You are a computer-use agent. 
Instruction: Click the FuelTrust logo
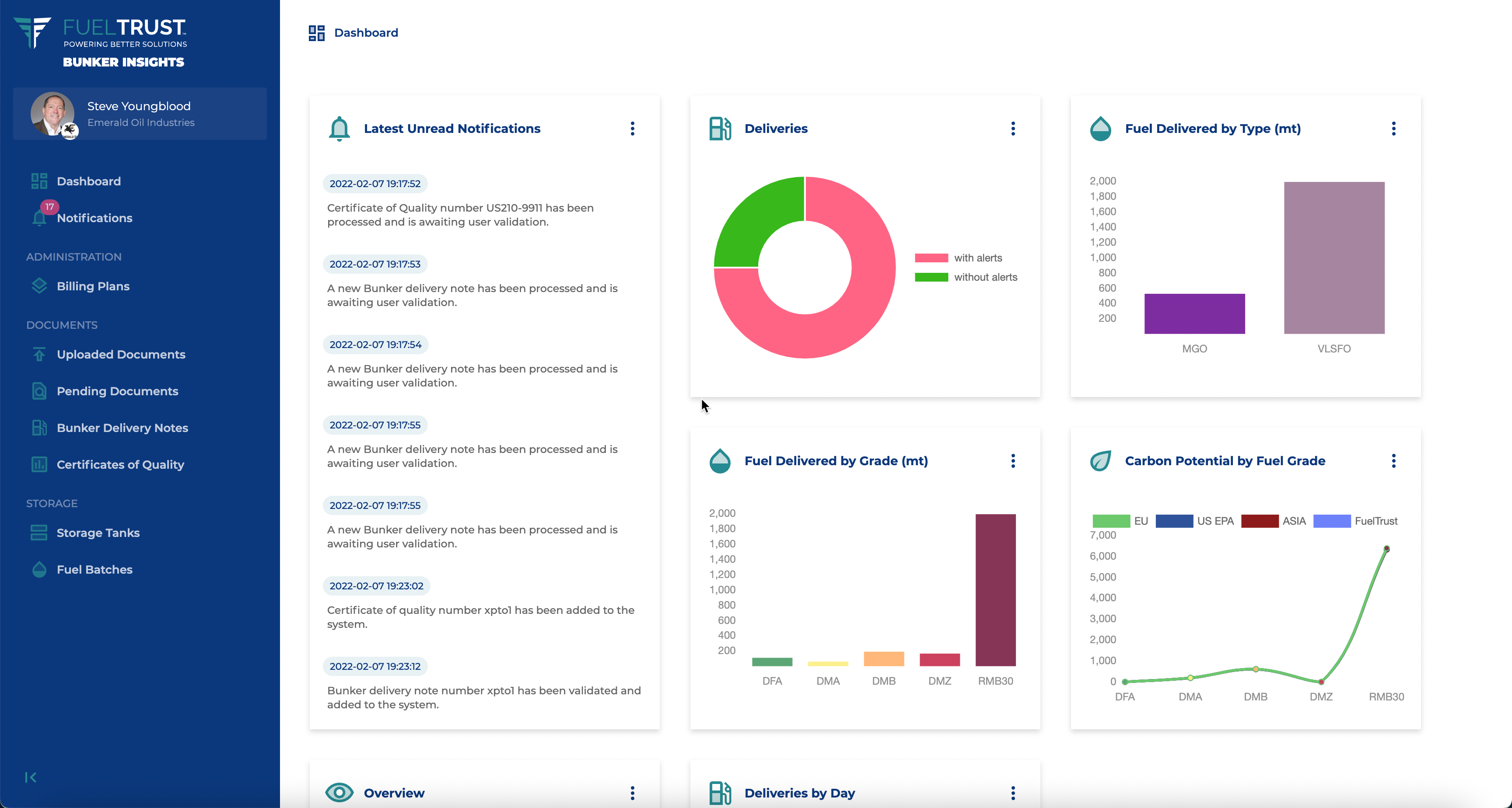(x=100, y=42)
